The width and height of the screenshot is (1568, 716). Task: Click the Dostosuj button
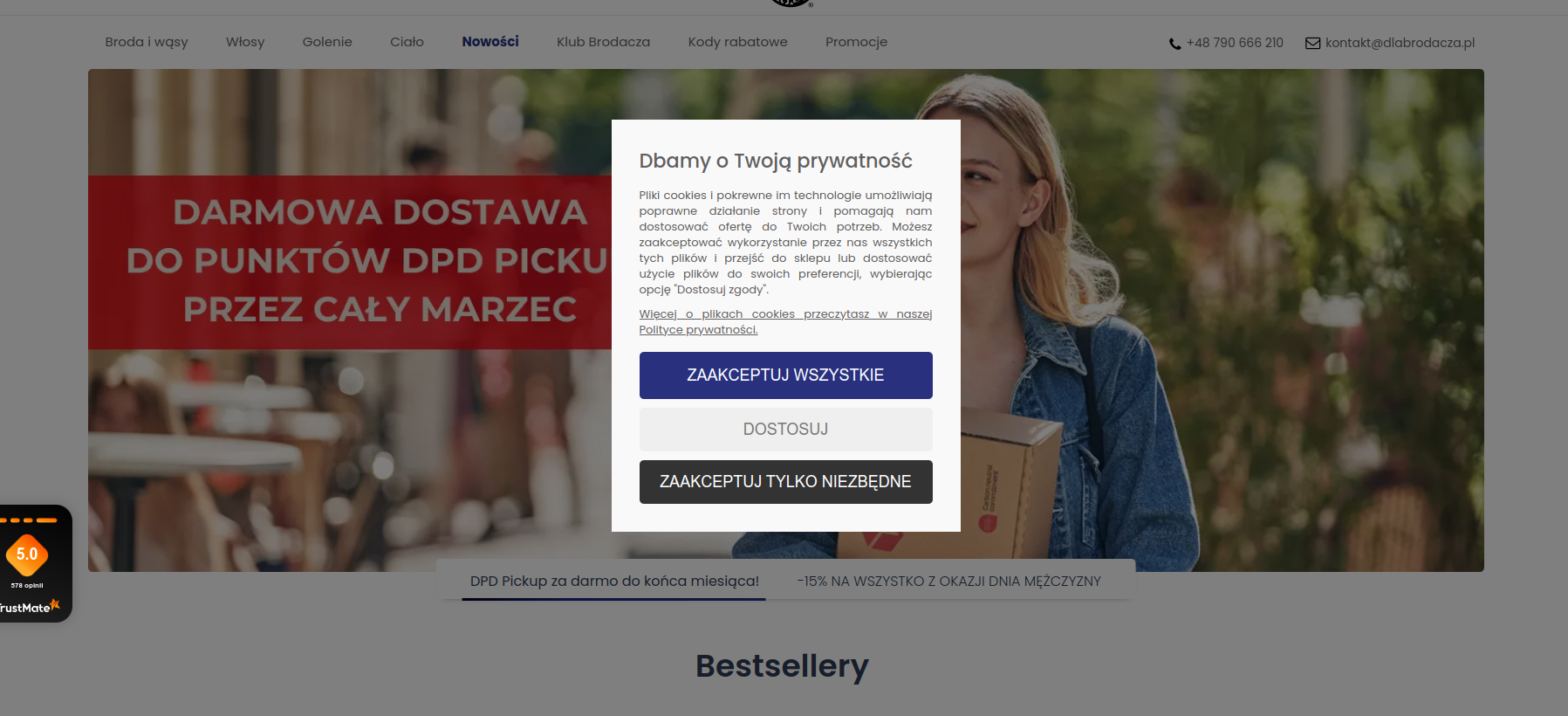click(x=785, y=430)
